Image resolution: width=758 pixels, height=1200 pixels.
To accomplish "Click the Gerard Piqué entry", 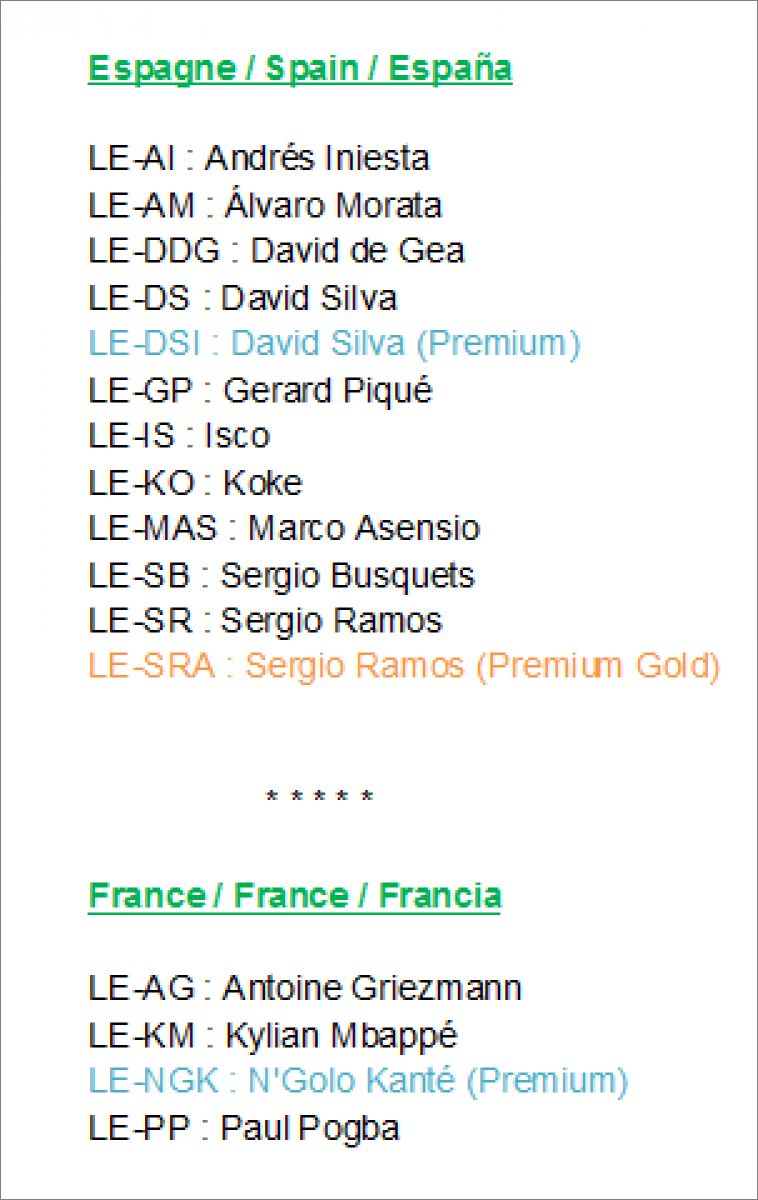I will click(x=260, y=390).
